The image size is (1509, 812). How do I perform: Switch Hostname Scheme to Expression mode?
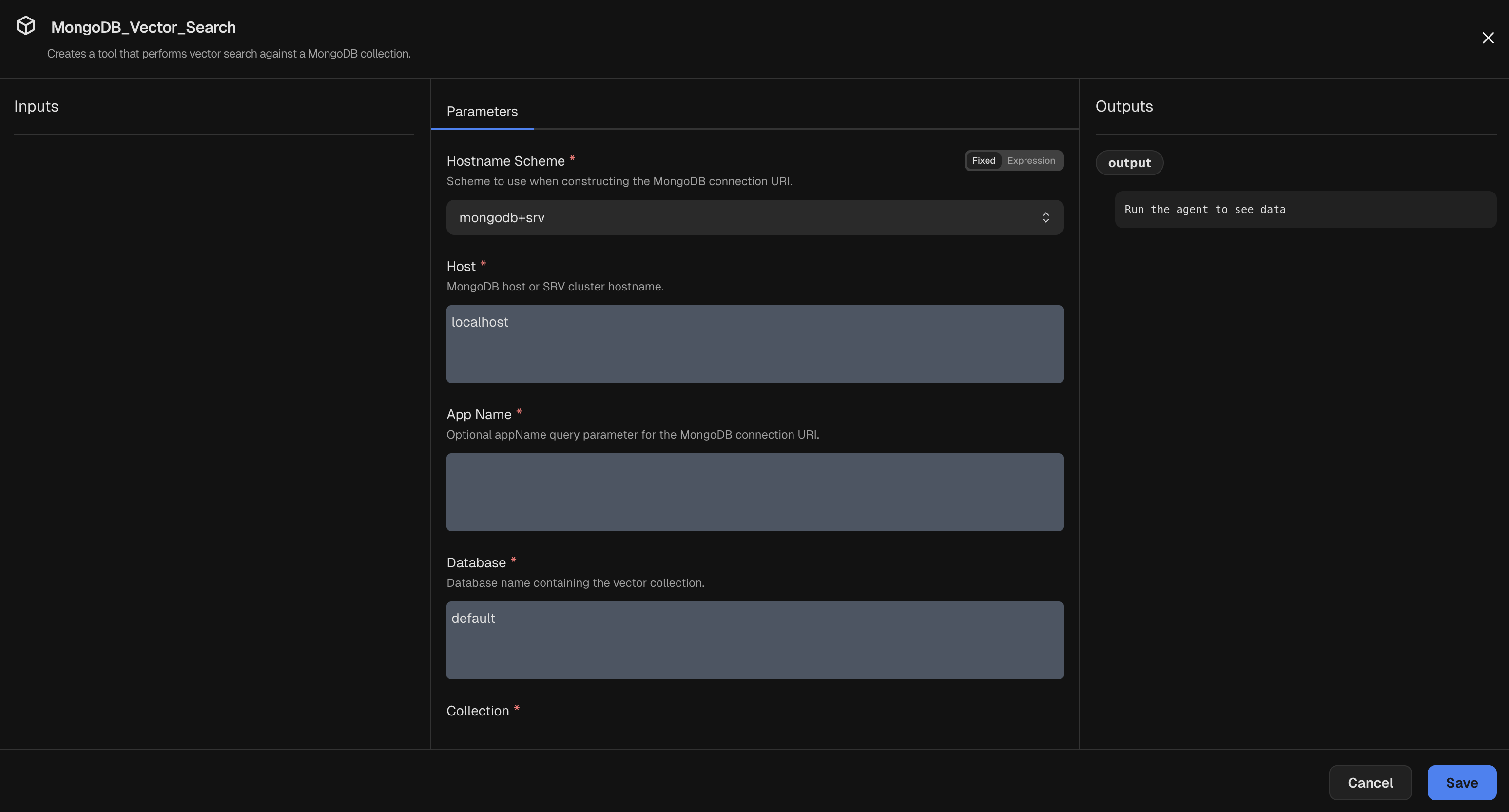point(1031,160)
